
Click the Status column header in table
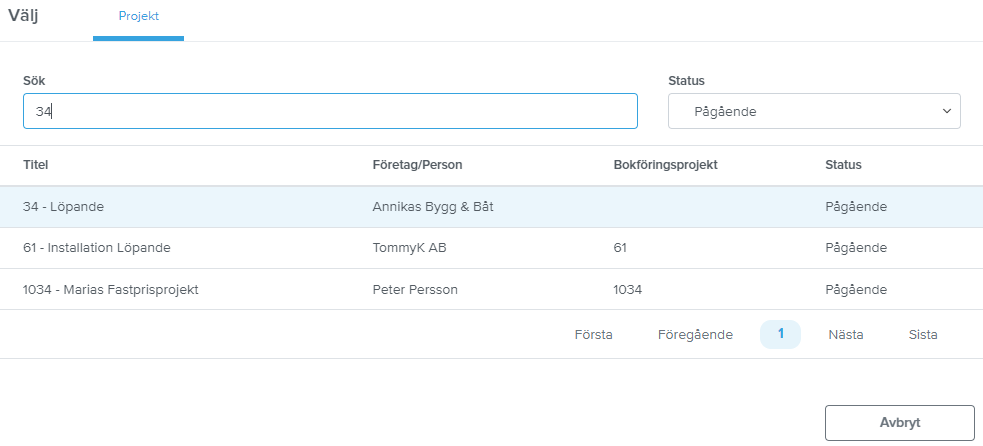843,165
